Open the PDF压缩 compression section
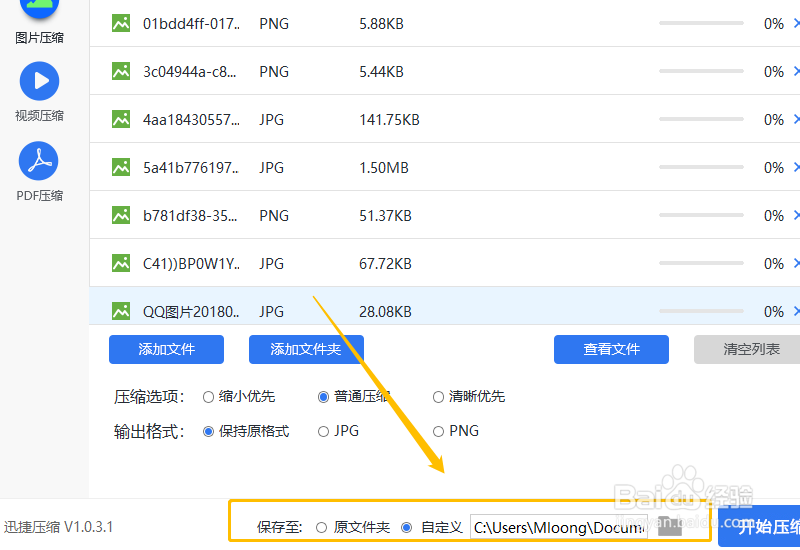This screenshot has height=550, width=800. 39,172
